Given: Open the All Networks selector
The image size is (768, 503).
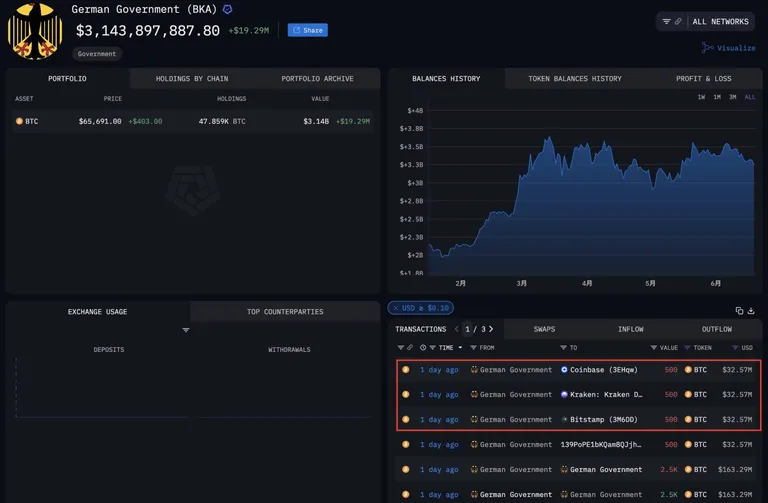Looking at the screenshot, I should 720,22.
